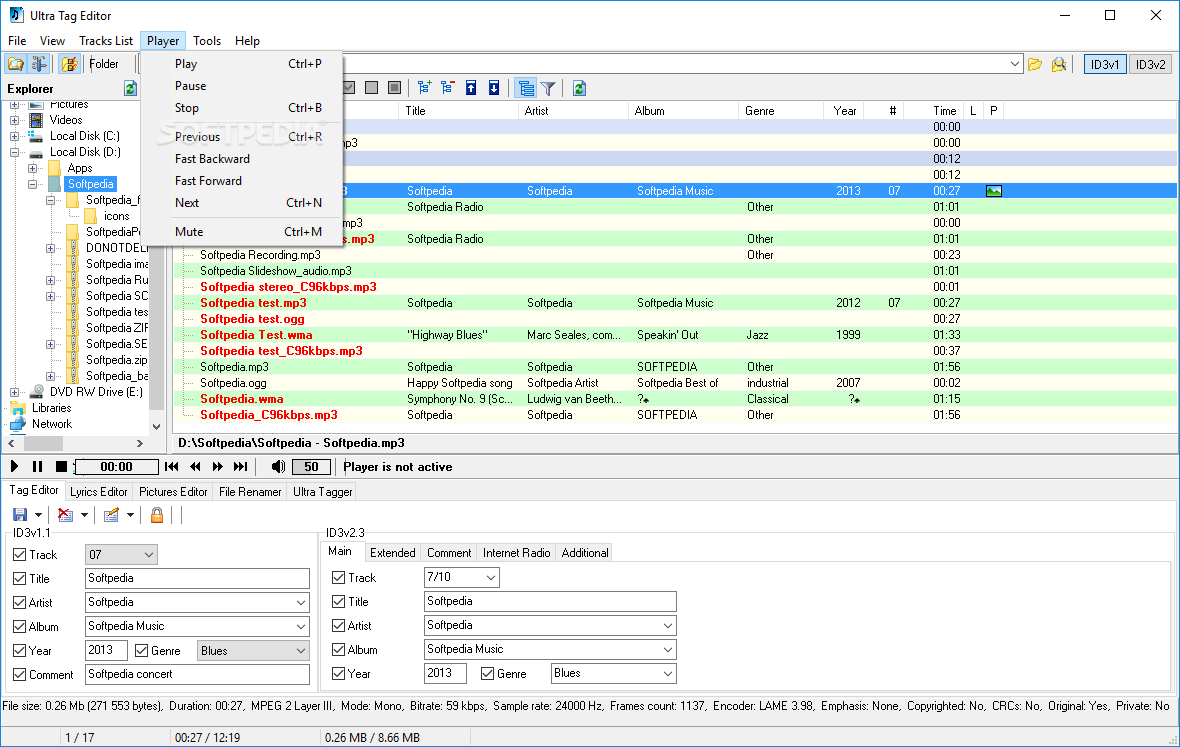Click the player's stop button

coord(62,466)
